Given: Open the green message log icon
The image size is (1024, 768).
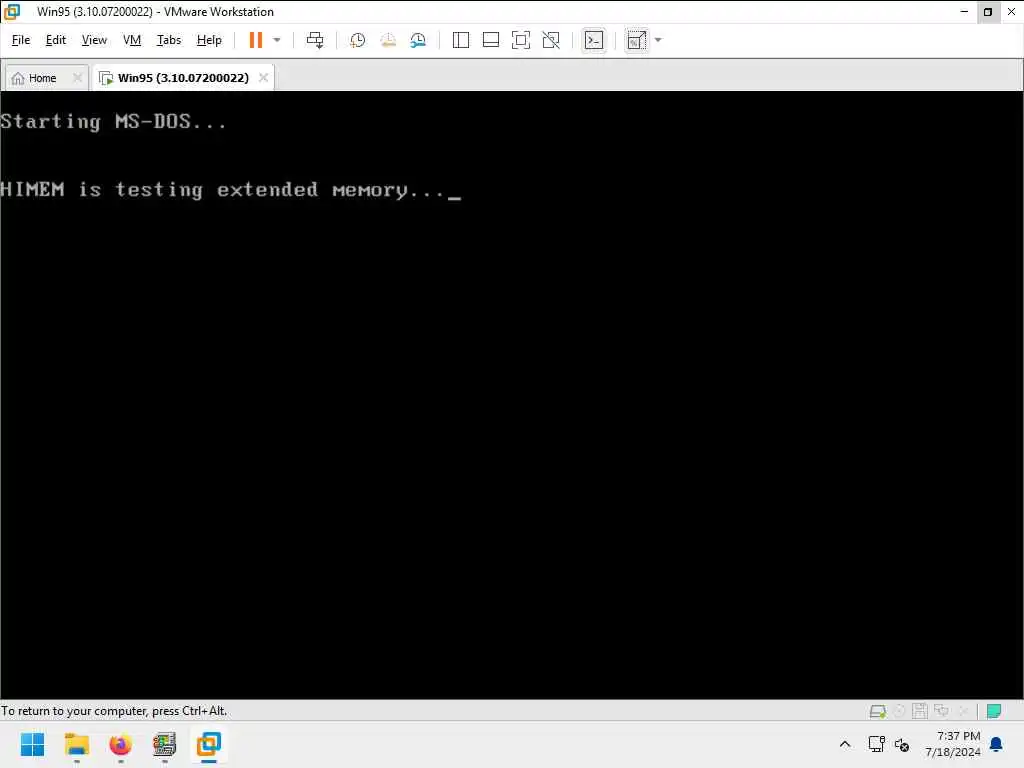Looking at the screenshot, I should [x=994, y=711].
